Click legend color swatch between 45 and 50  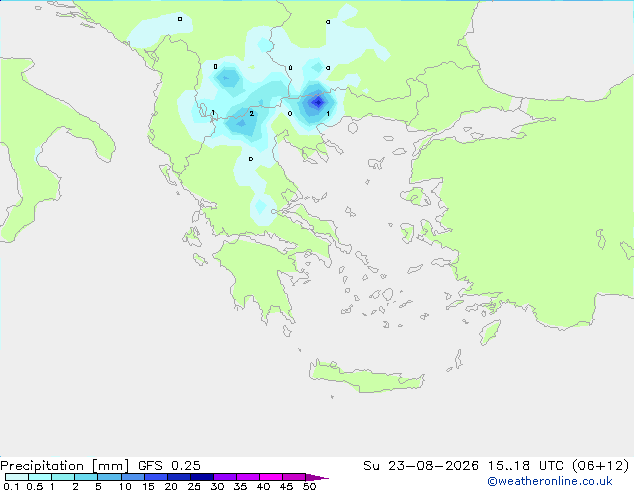(294, 477)
